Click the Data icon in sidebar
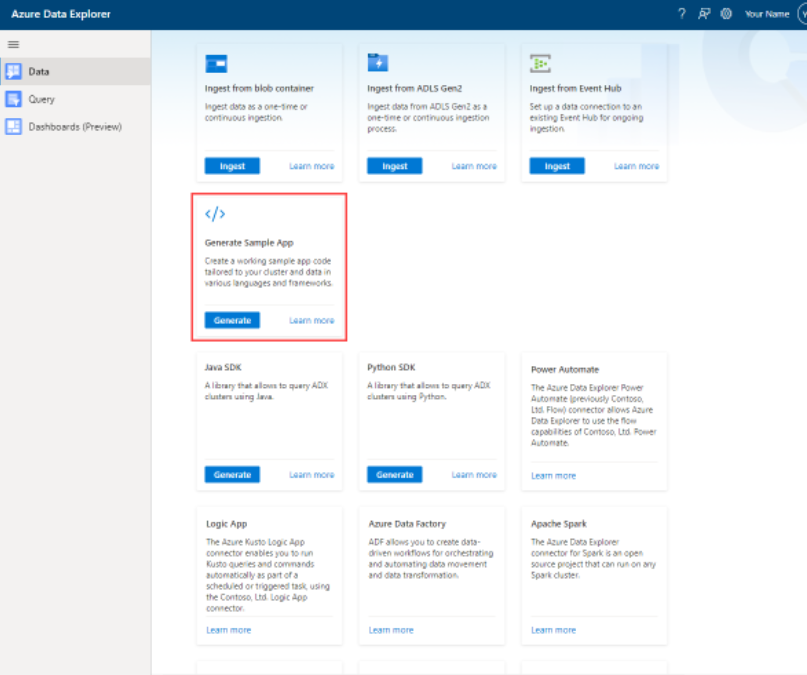Screen dimensions: 807x675 [13, 72]
